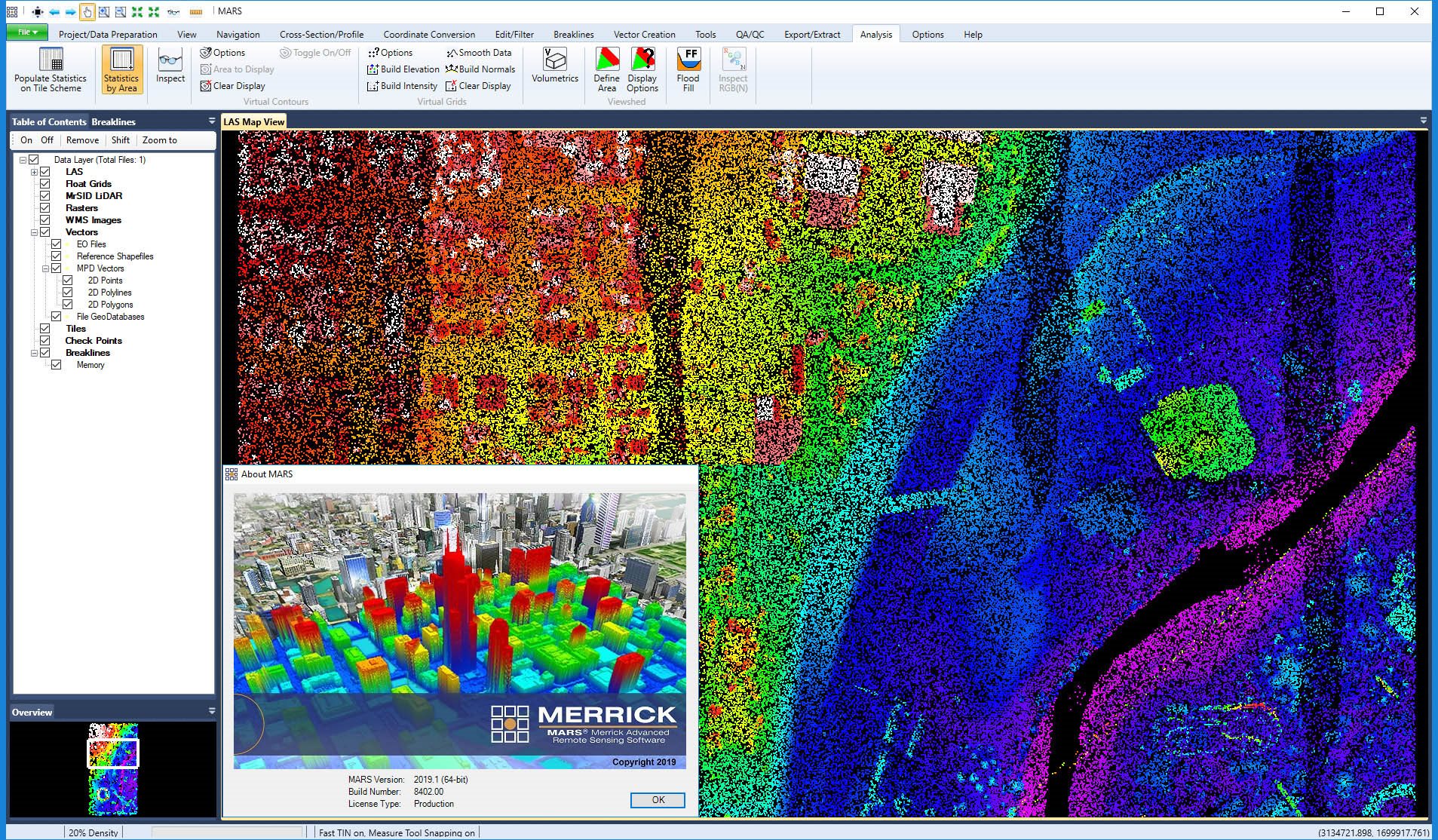The width and height of the screenshot is (1438, 840).
Task: Toggle the Check Points checkbox
Action: (45, 341)
